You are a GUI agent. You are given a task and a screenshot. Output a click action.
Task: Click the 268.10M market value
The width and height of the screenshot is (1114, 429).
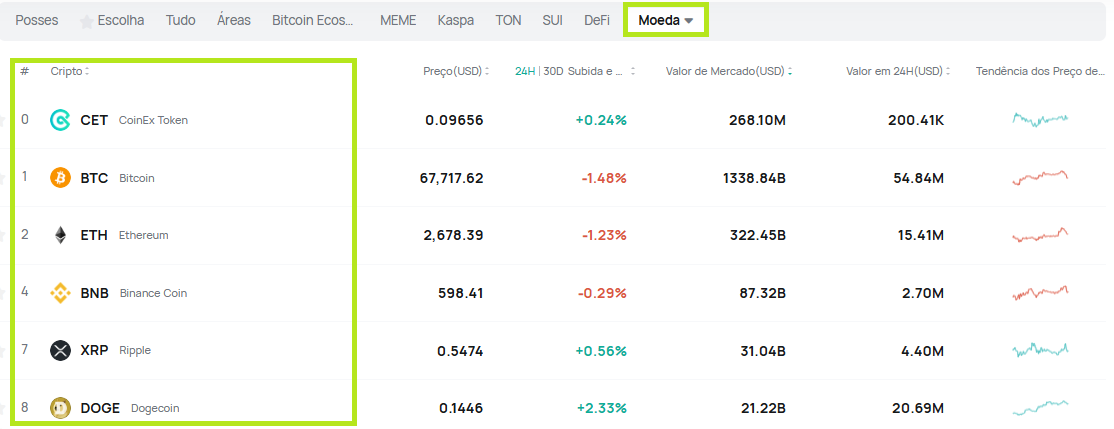coord(757,120)
